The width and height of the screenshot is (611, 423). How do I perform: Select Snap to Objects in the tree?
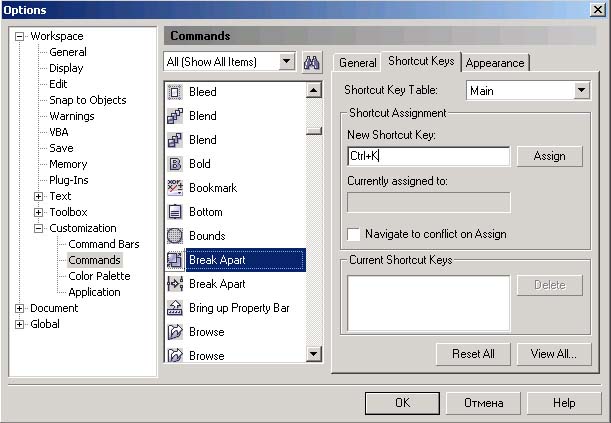88,100
